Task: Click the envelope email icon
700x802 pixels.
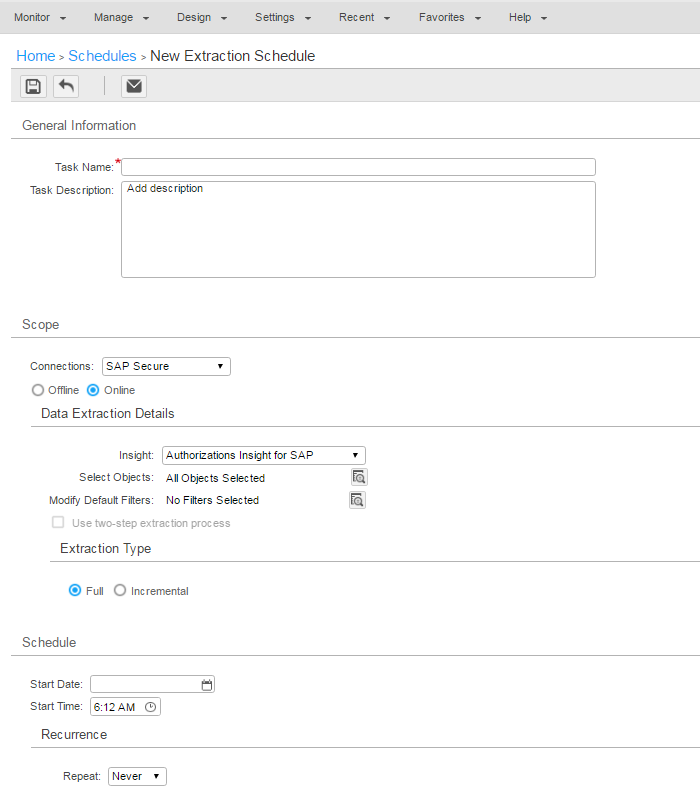Action: pyautogui.click(x=134, y=86)
